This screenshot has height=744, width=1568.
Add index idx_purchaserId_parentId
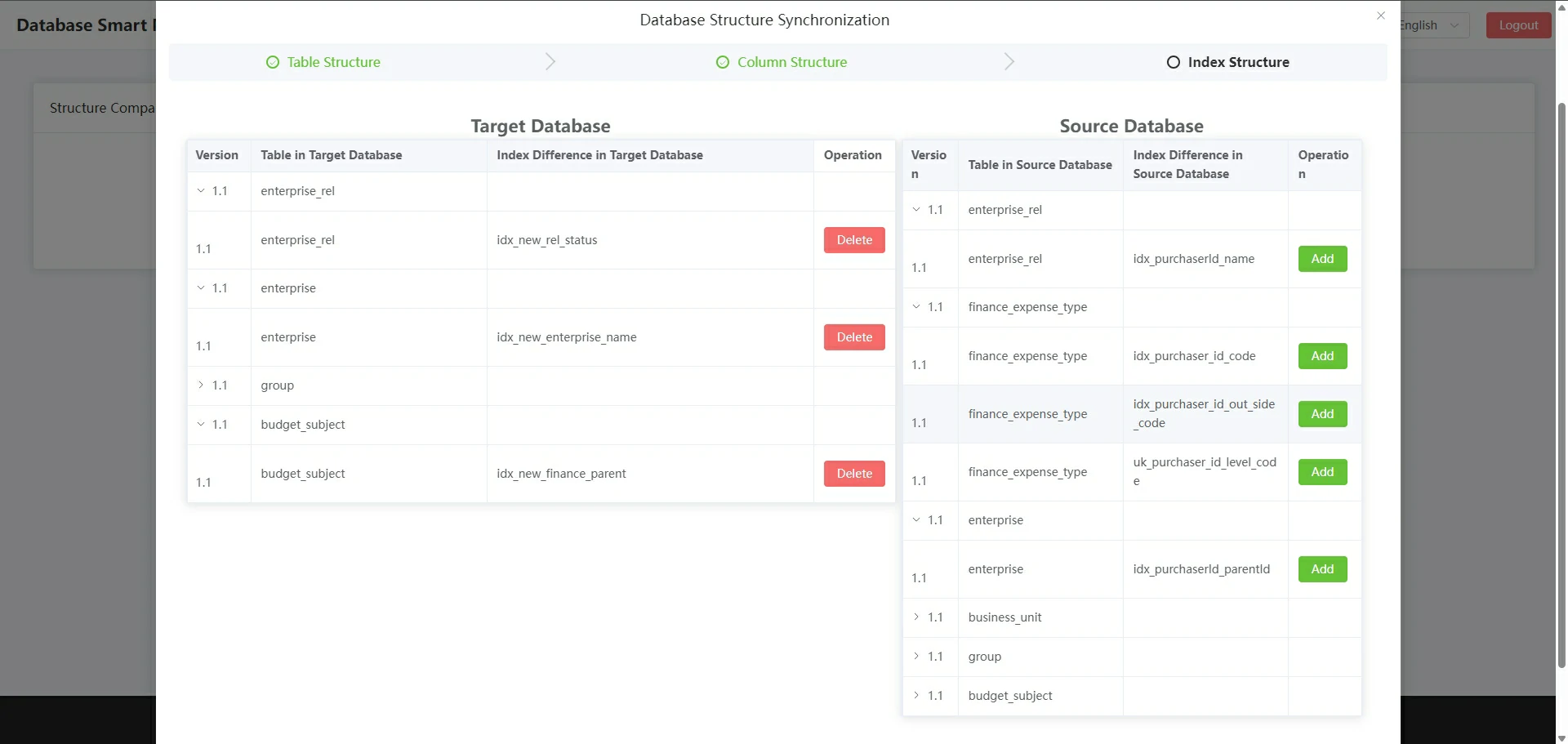point(1322,569)
